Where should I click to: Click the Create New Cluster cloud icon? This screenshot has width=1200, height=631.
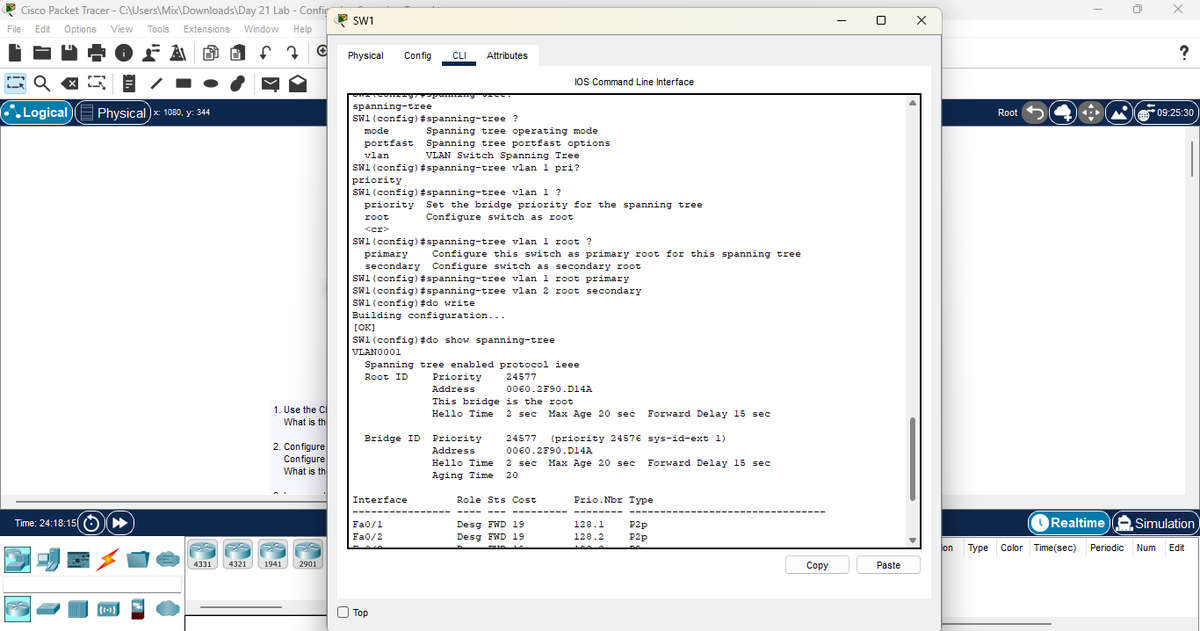[1064, 113]
